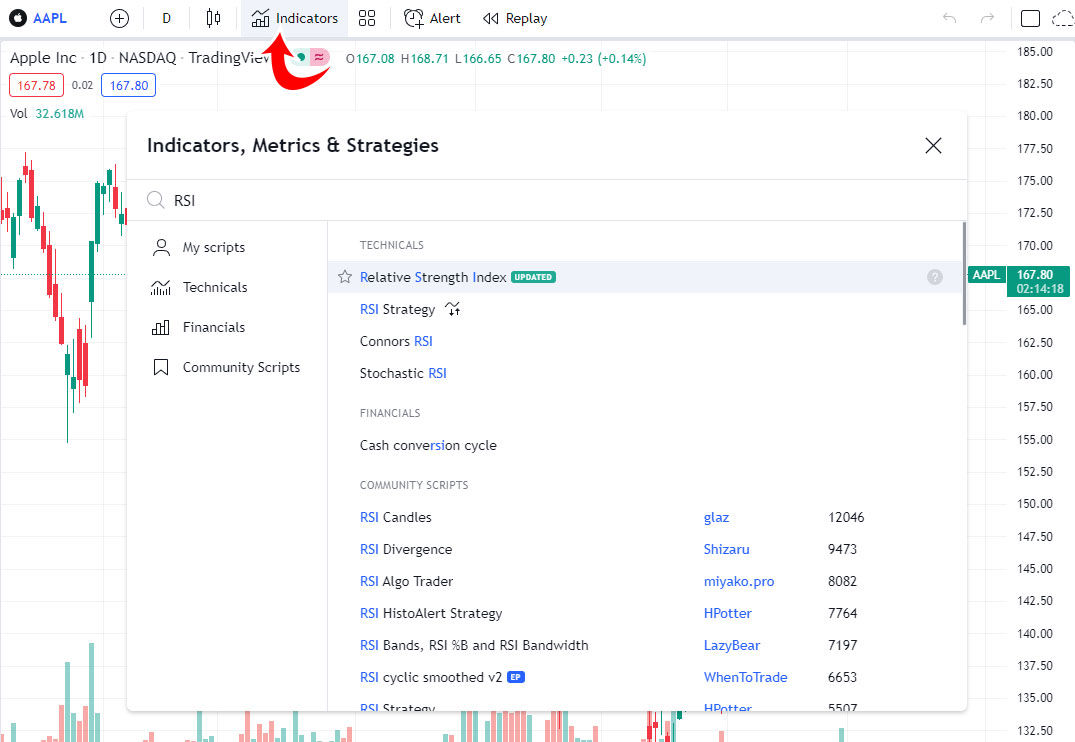Viewport: 1075px width, 742px height.
Task: Click the help question mark on Relative Strength Index
Action: (x=935, y=277)
